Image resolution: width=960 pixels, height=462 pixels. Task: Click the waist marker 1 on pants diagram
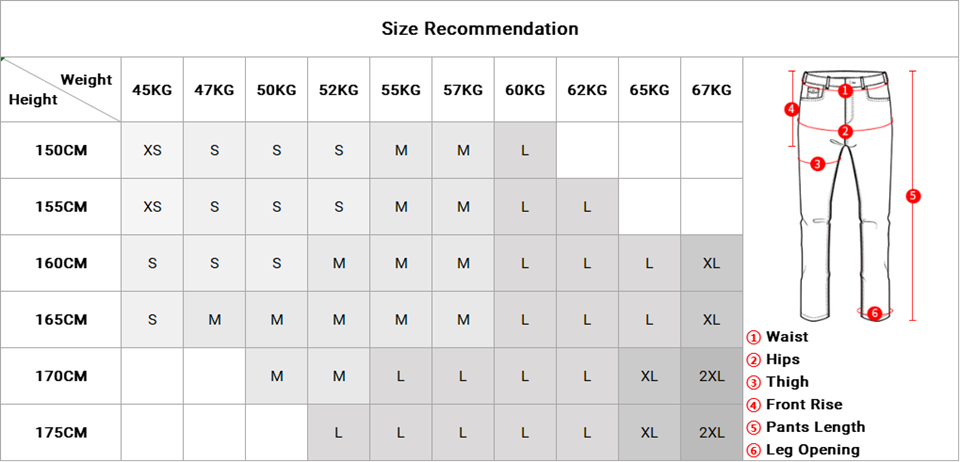(x=845, y=89)
